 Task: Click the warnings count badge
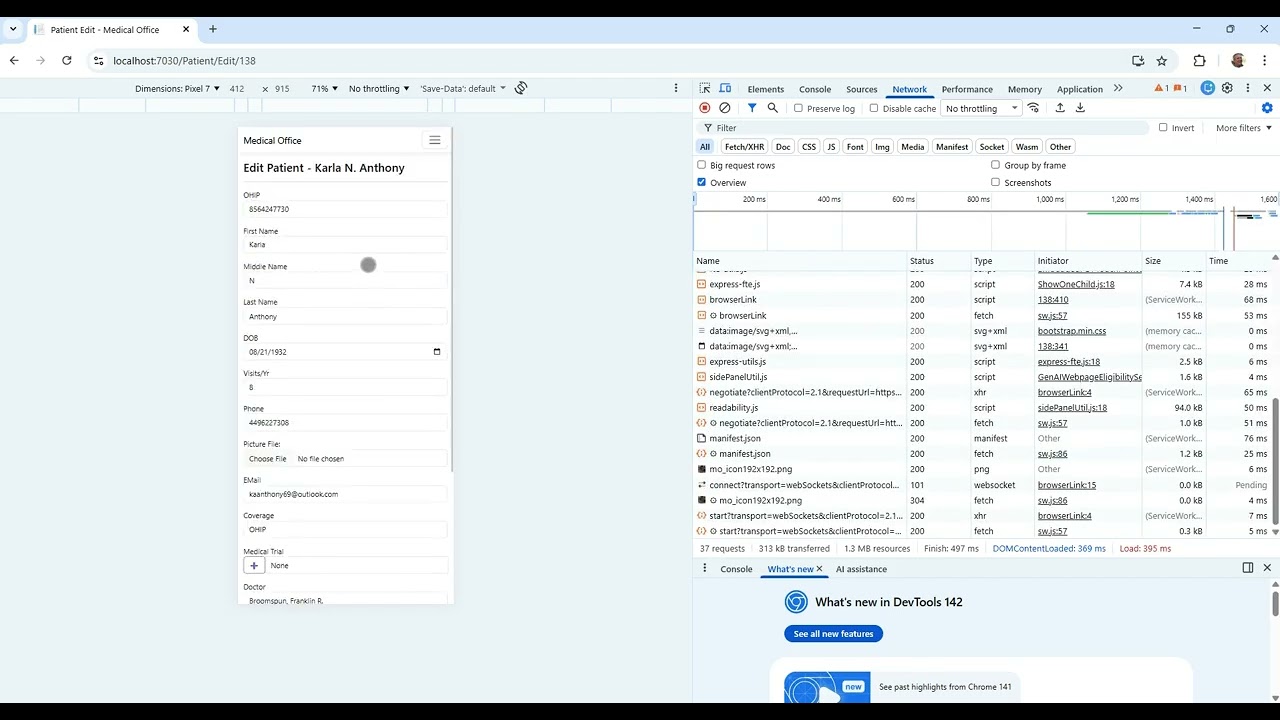[1161, 88]
